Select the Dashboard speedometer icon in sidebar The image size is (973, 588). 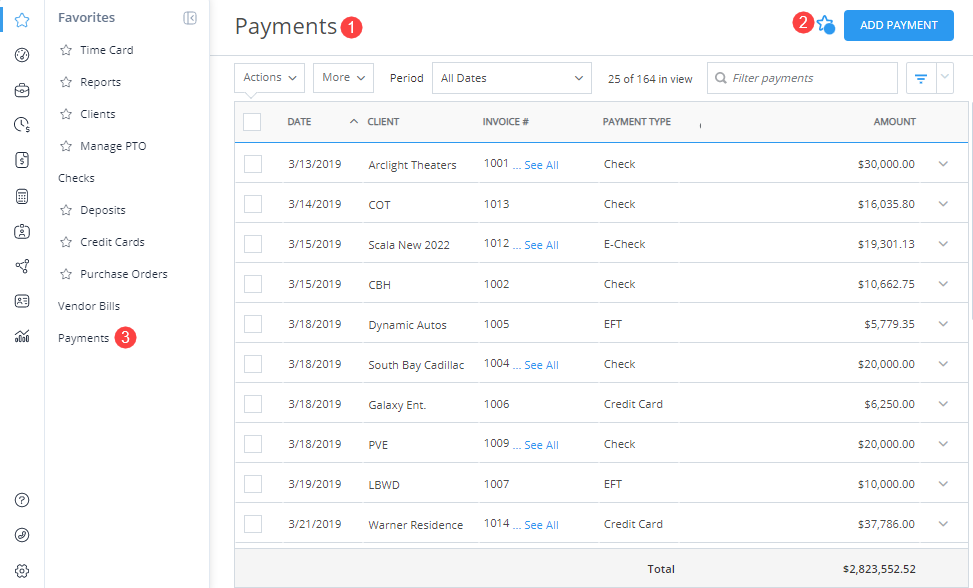tap(21, 54)
